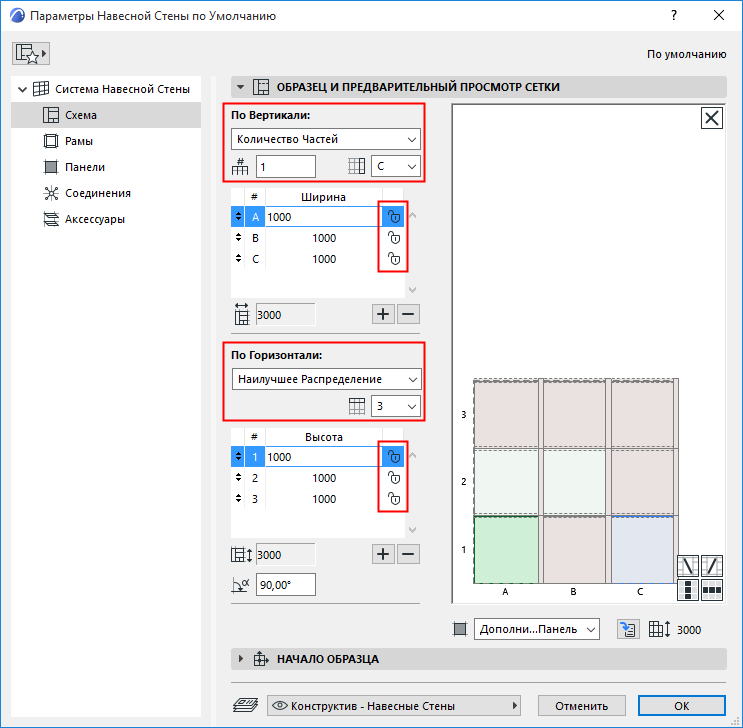Open the Количество Частей vertical division dropdown
The image size is (743, 728).
pos(326,139)
